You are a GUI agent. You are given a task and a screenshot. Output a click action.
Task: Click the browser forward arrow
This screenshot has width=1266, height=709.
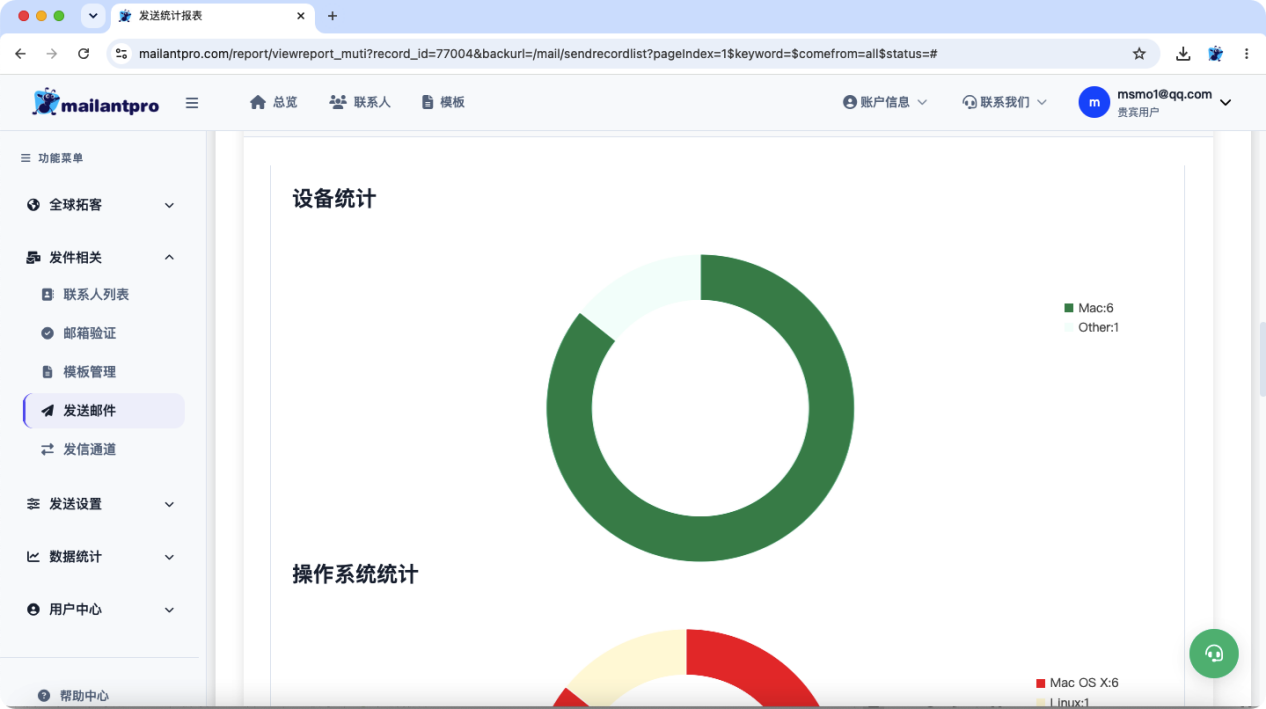[x=52, y=54]
